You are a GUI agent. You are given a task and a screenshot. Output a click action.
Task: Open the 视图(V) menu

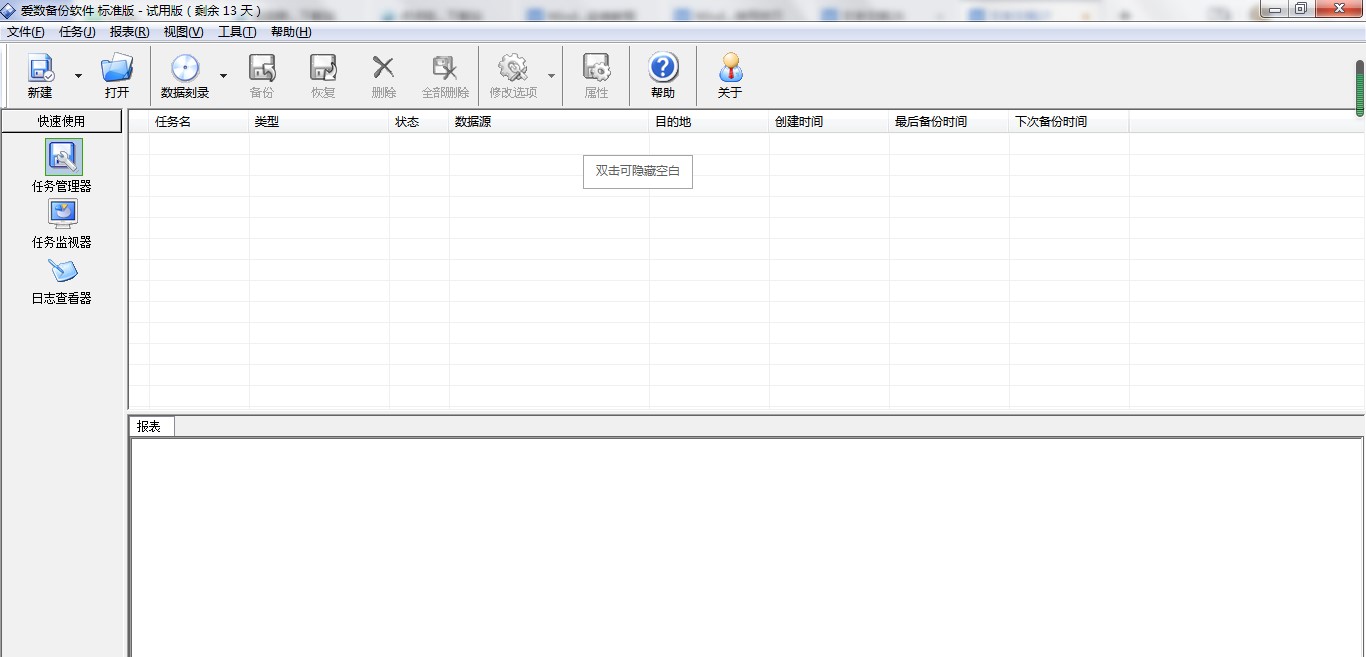[184, 32]
